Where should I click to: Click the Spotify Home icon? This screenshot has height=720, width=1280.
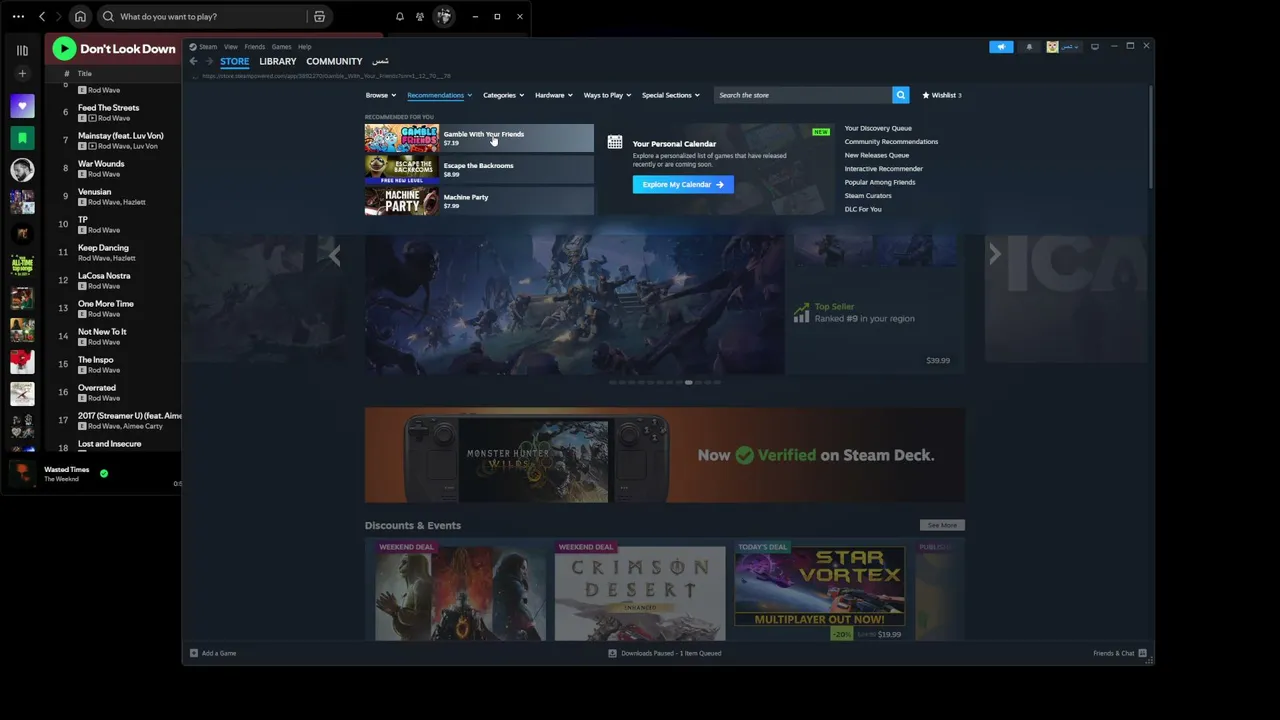tap(80, 17)
